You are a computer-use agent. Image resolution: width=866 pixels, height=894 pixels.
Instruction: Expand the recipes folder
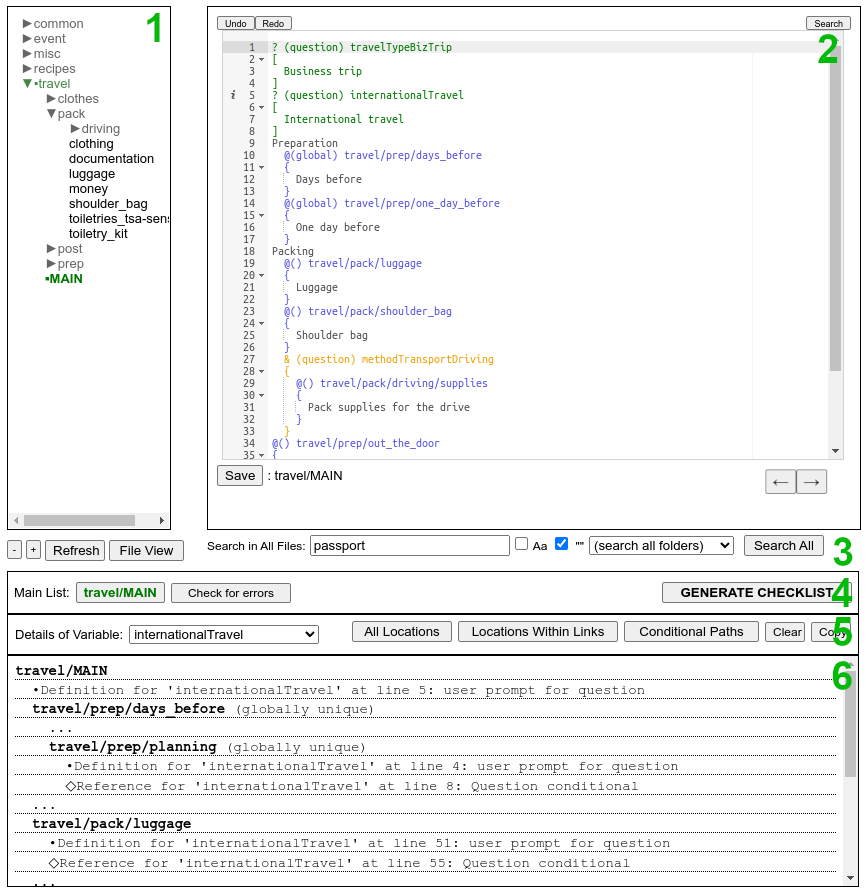point(27,68)
